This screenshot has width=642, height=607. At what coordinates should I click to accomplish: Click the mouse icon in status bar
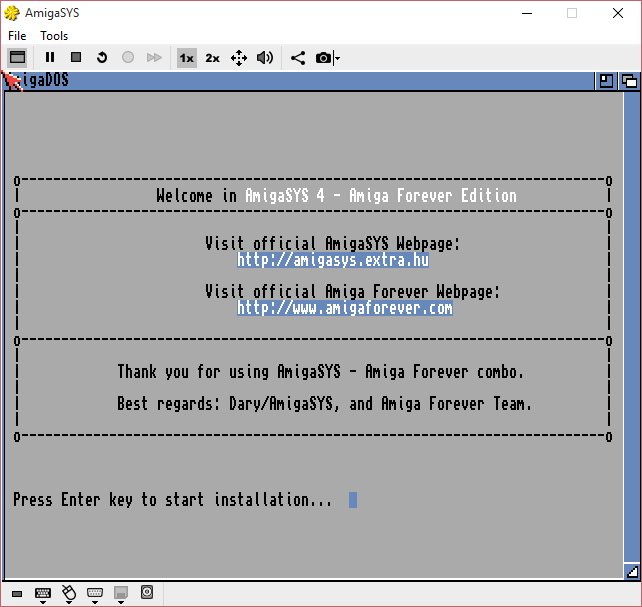pos(69,592)
